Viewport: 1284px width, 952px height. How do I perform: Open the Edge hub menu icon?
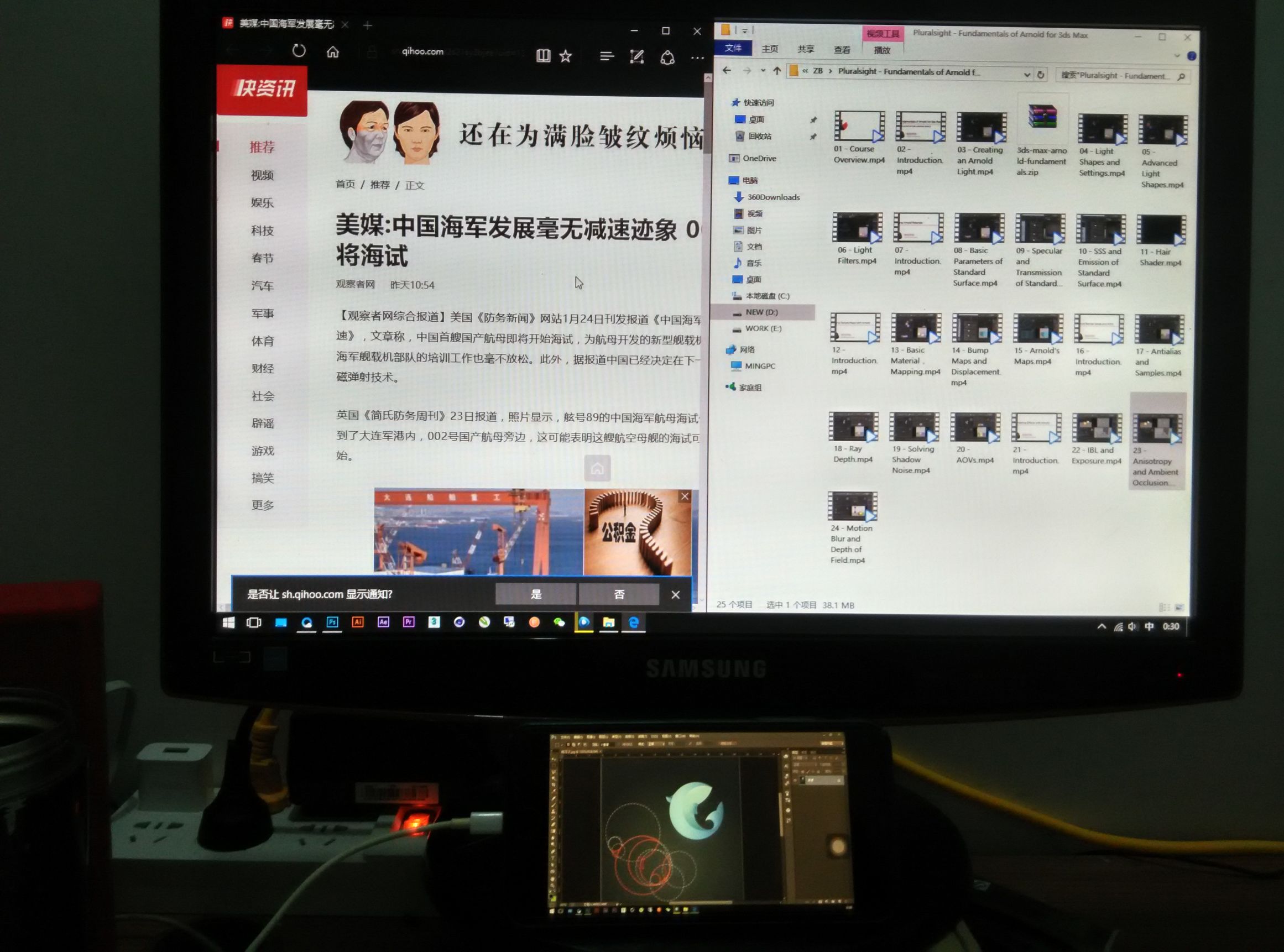point(606,56)
